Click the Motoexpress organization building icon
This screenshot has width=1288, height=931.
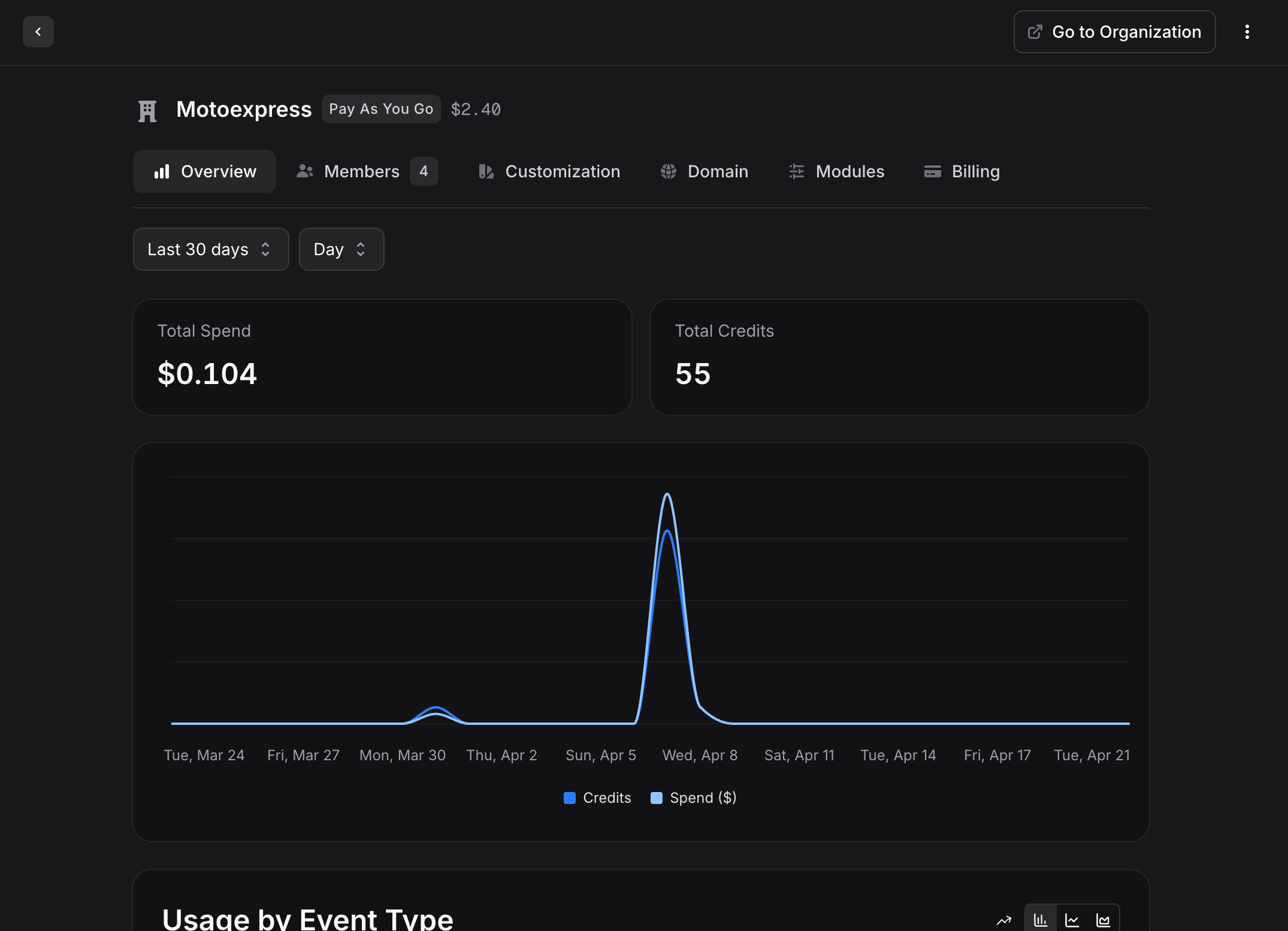pyautogui.click(x=147, y=111)
